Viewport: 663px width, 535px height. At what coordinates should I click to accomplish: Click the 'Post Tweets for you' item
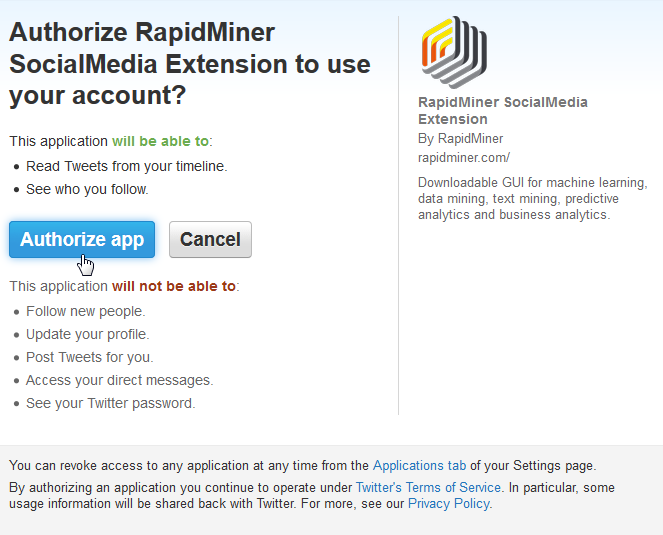pos(90,357)
